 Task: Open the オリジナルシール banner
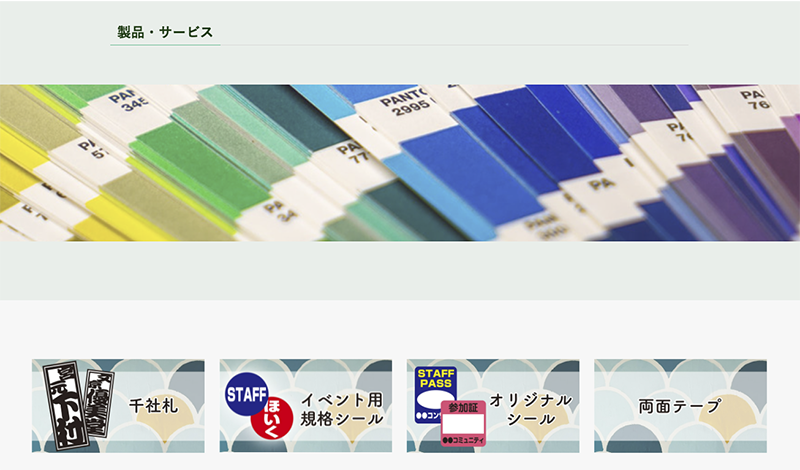493,406
